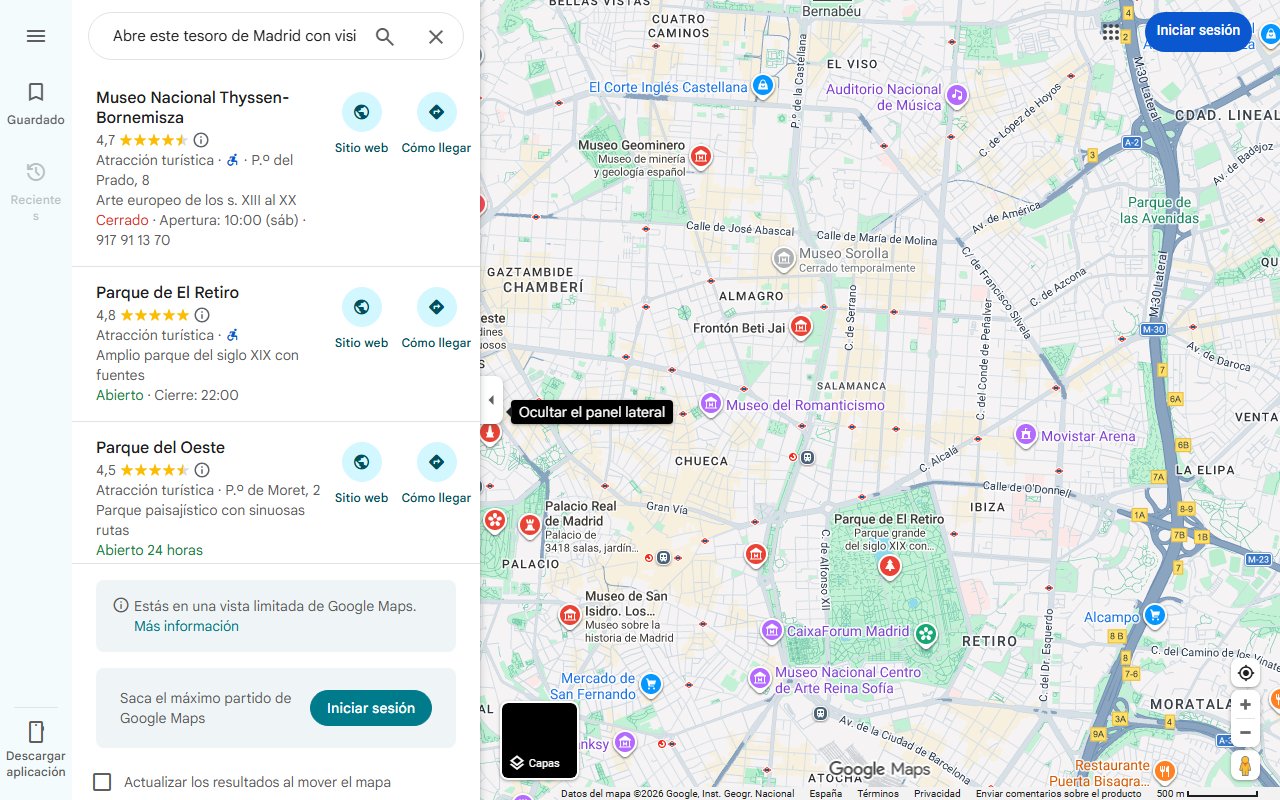Enable Actualizar los resultados al mover el mapa
This screenshot has height=800, width=1280.
[x=102, y=782]
